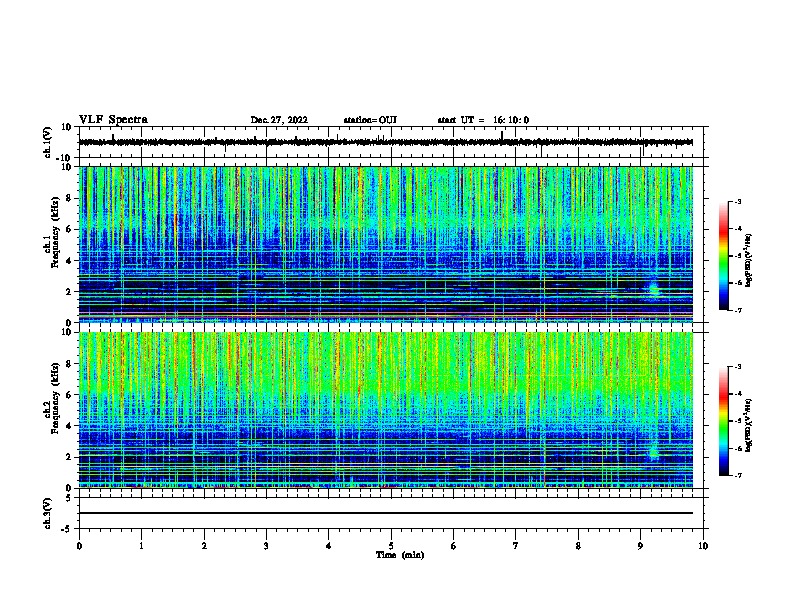Click the time axis tick label "2"
792x612 pixels.
click(204, 546)
